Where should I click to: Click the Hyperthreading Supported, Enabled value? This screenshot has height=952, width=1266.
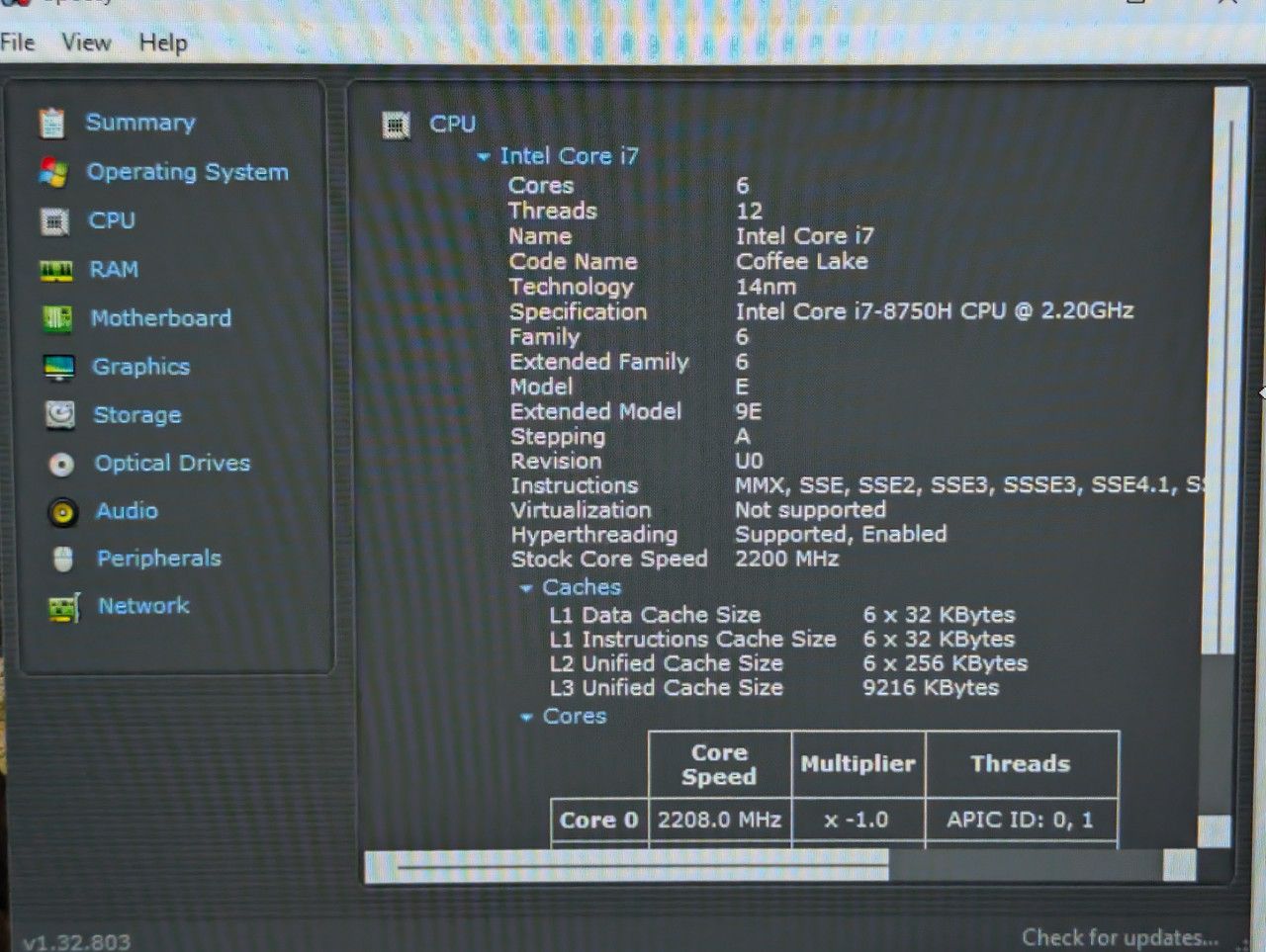pyautogui.click(x=841, y=535)
